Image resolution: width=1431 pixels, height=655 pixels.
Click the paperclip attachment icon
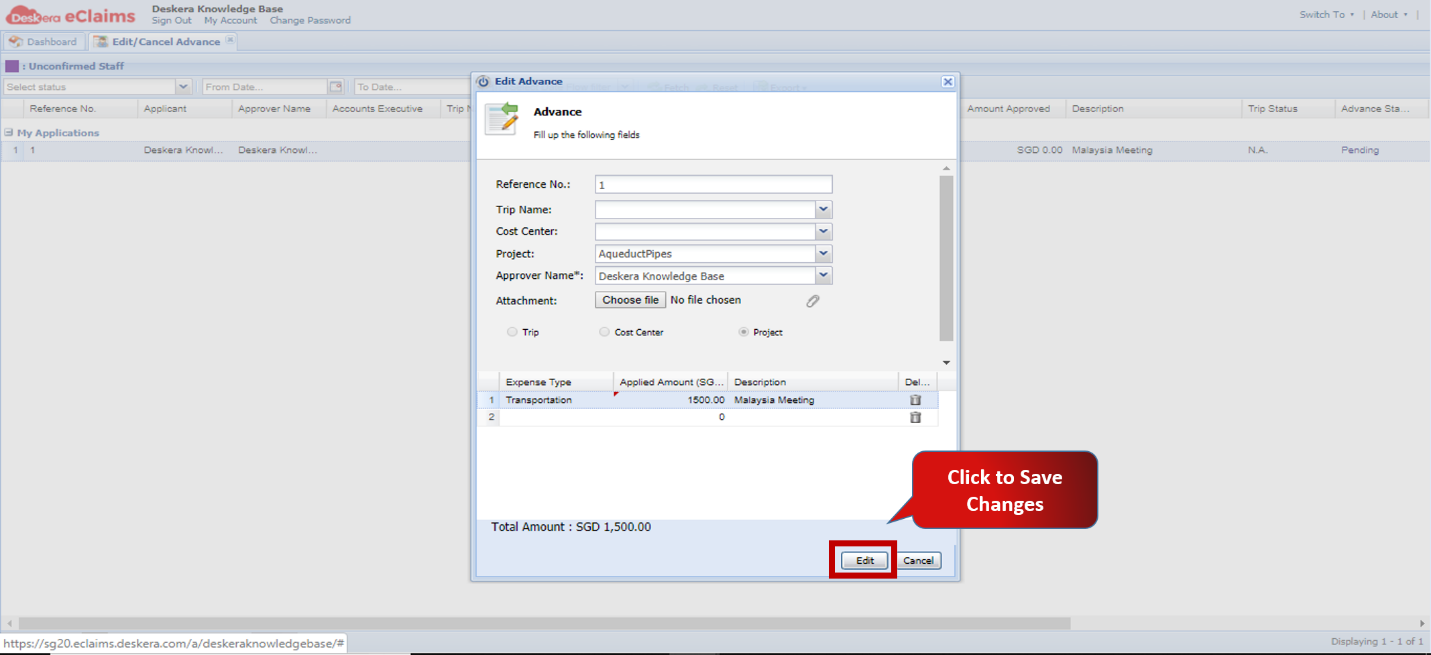pos(813,300)
